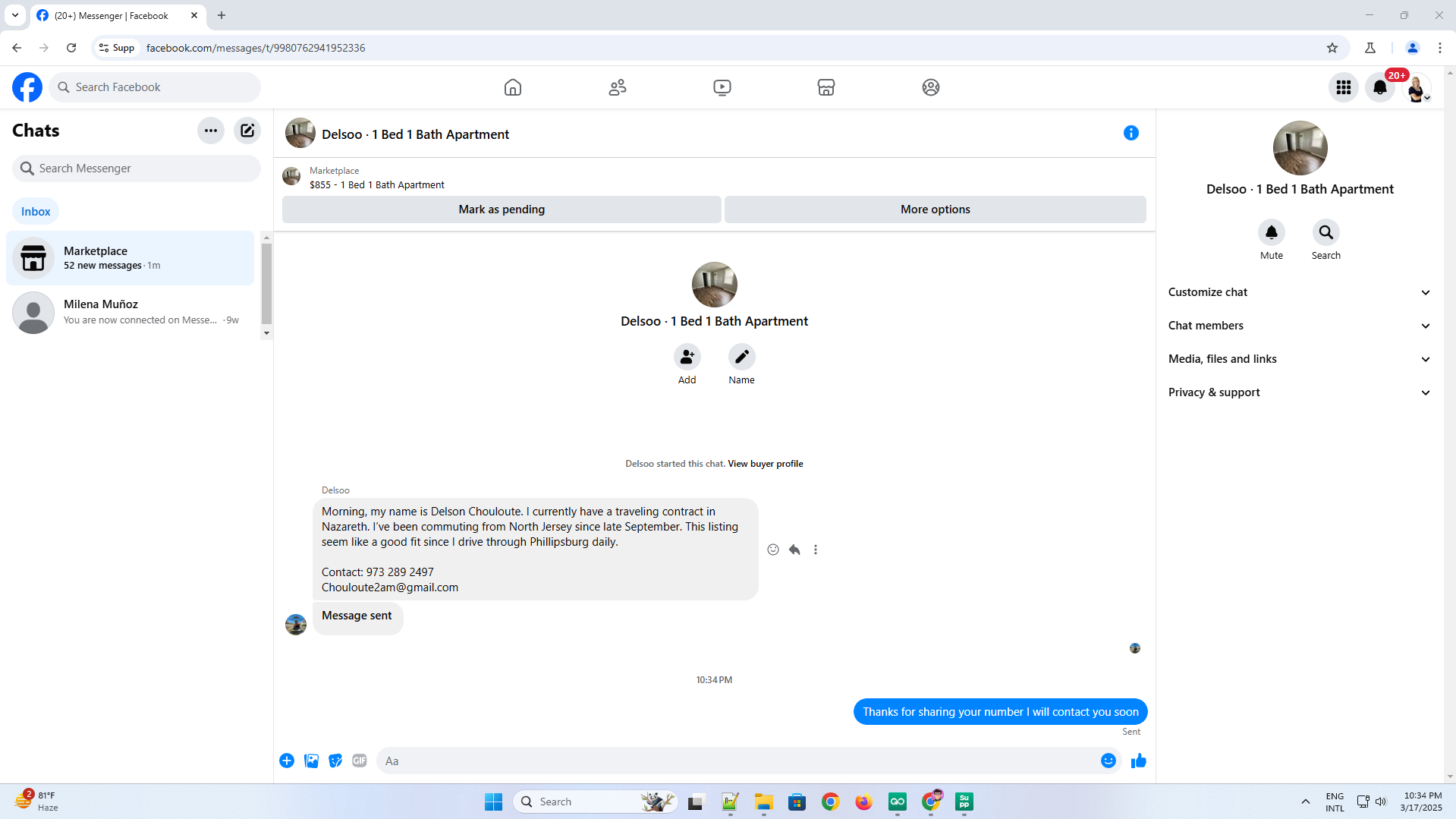Add people to the chat
The image size is (1456, 819).
click(687, 357)
